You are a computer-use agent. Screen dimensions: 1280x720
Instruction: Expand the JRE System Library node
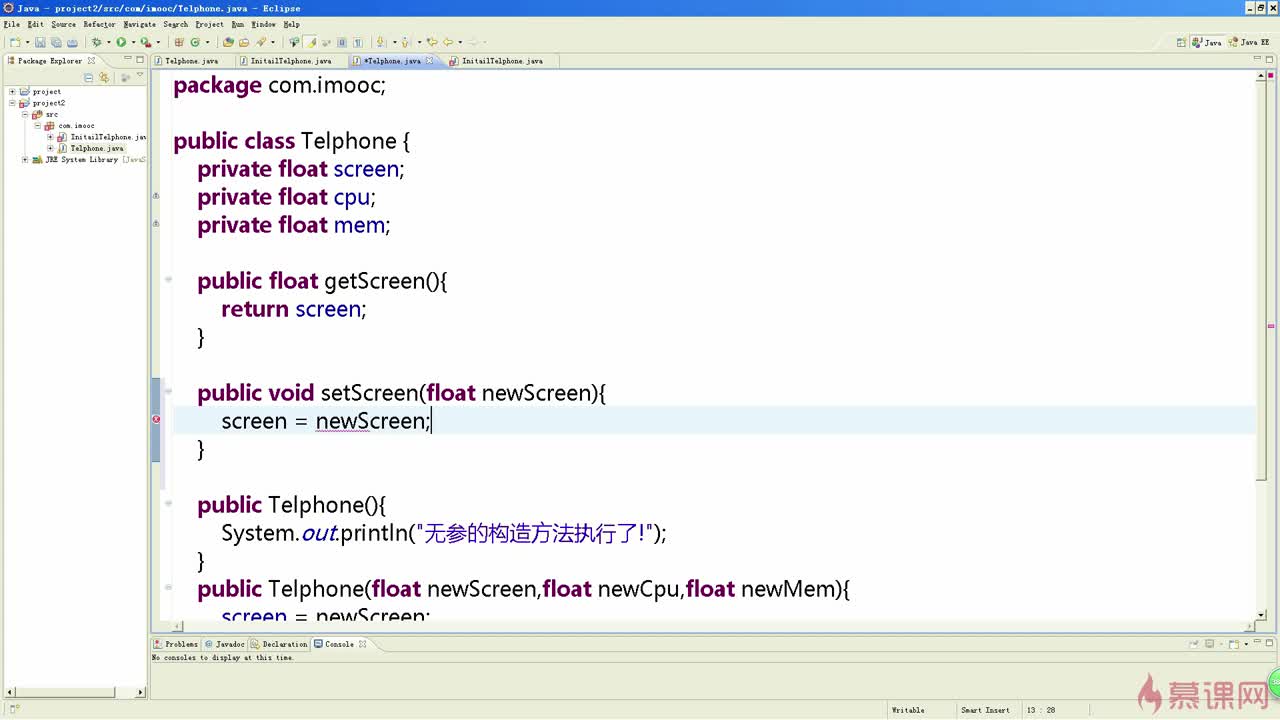[25, 160]
